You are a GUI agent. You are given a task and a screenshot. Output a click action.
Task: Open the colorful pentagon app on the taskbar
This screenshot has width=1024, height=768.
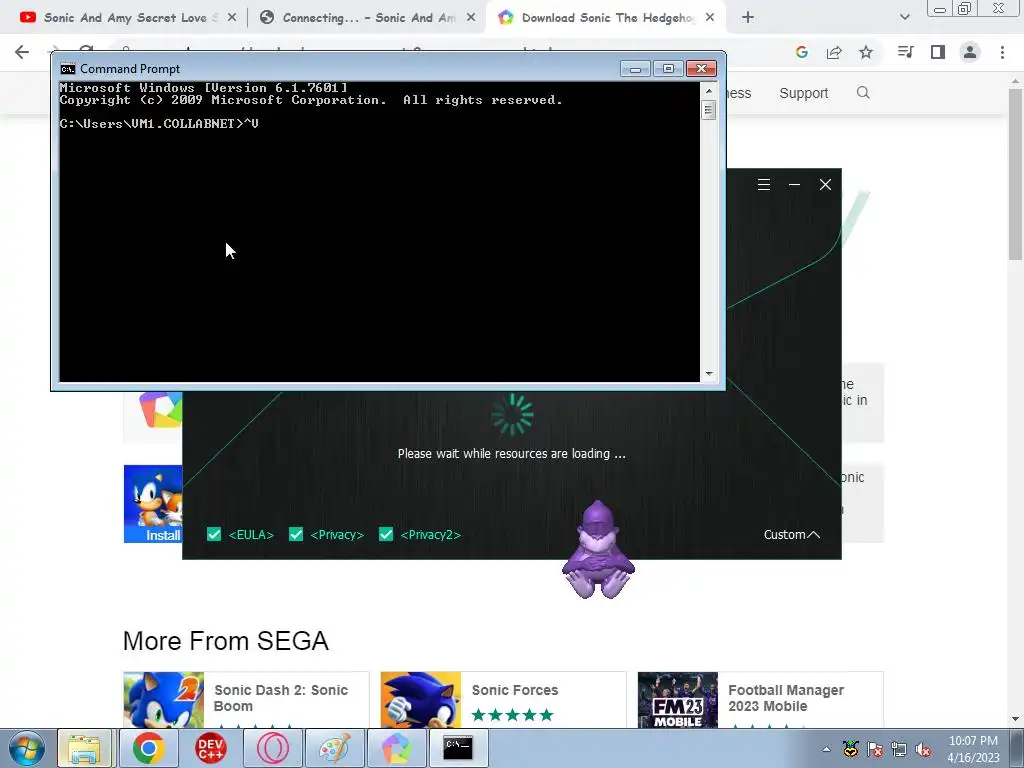pos(396,748)
